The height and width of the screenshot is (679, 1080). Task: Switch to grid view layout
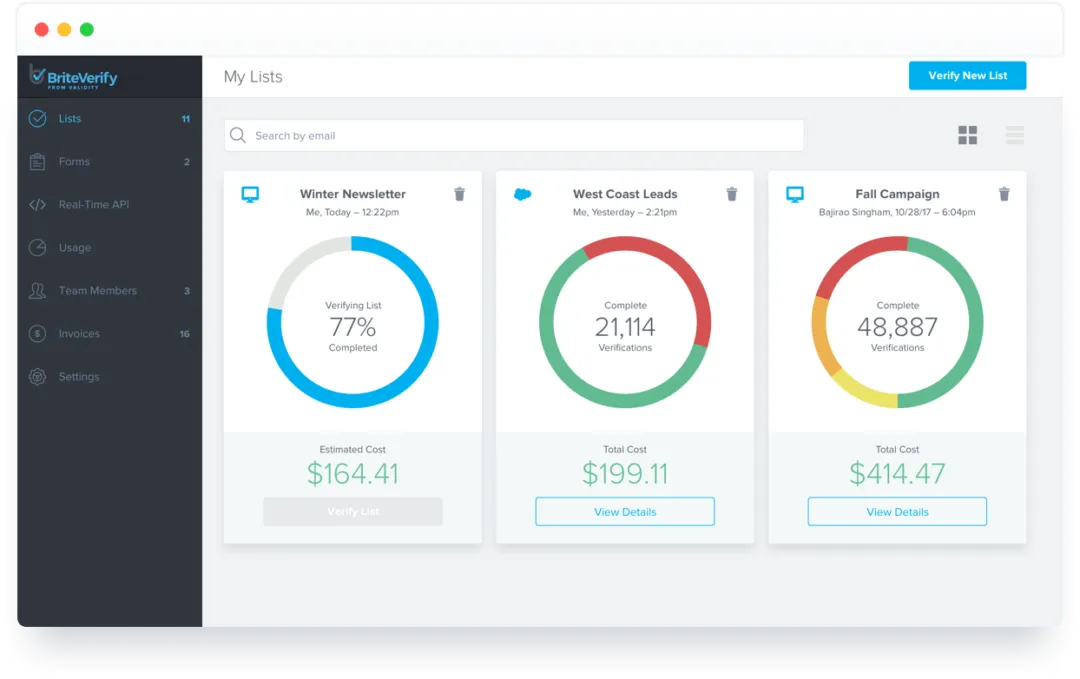[967, 135]
